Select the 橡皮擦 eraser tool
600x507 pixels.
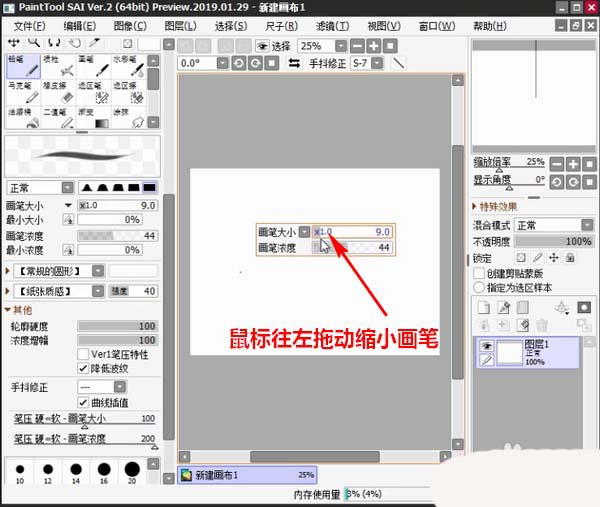[x=58, y=92]
